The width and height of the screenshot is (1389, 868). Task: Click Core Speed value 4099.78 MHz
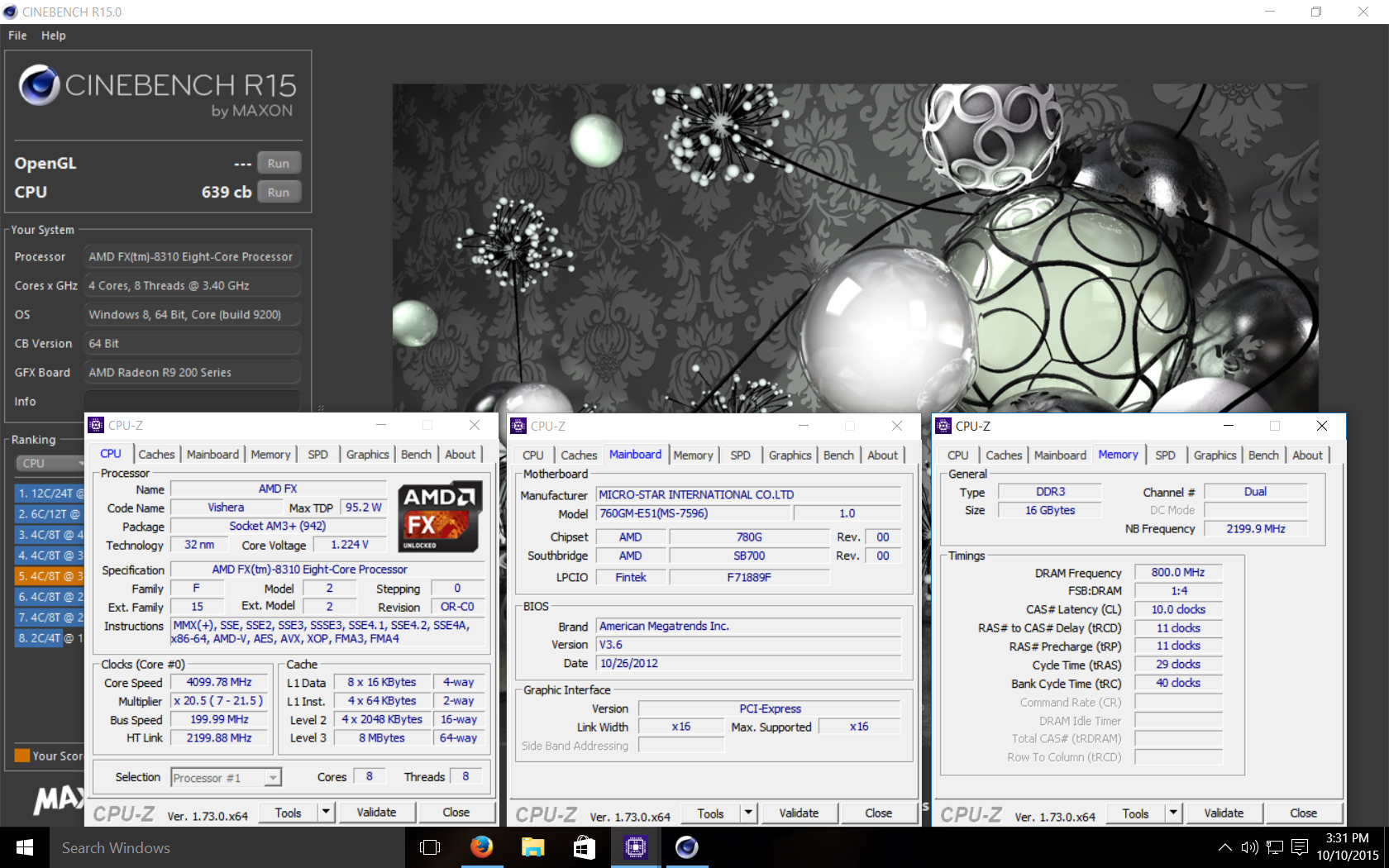pyautogui.click(x=219, y=683)
